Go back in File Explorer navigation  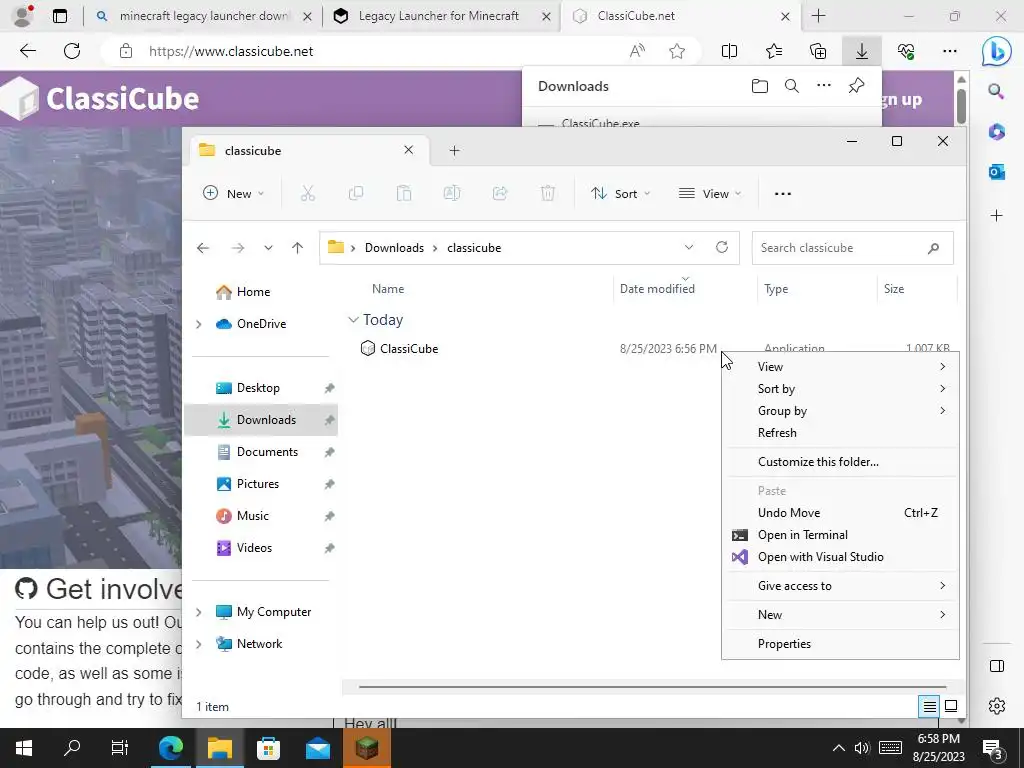click(x=203, y=248)
